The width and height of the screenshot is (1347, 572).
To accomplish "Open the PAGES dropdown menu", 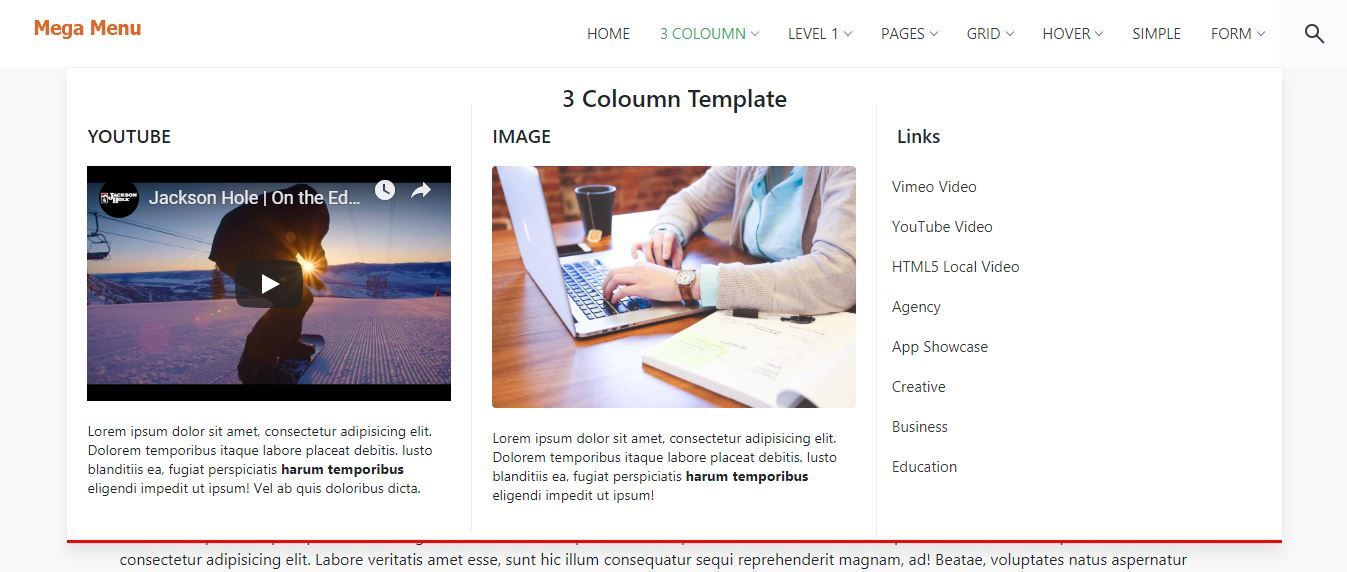I will 909,34.
